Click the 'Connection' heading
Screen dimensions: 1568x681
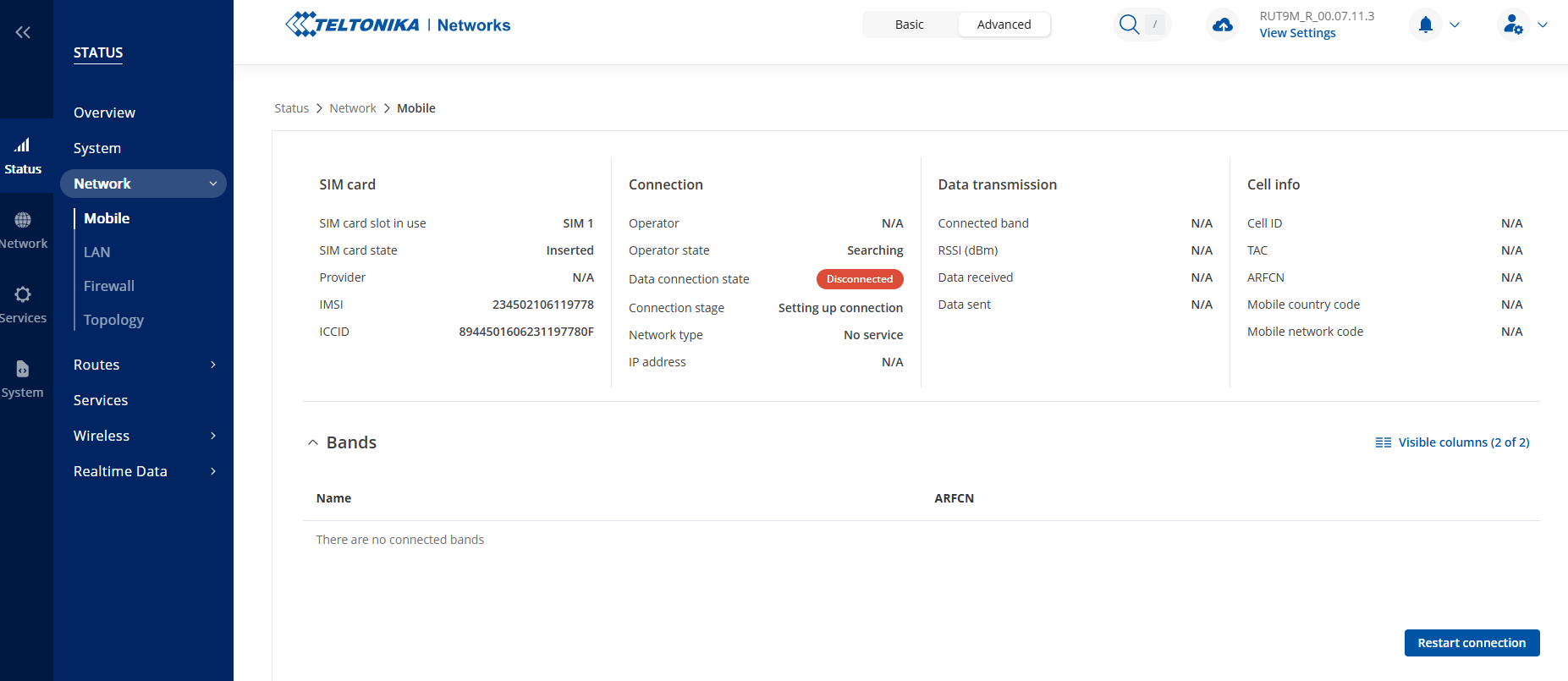tap(666, 184)
